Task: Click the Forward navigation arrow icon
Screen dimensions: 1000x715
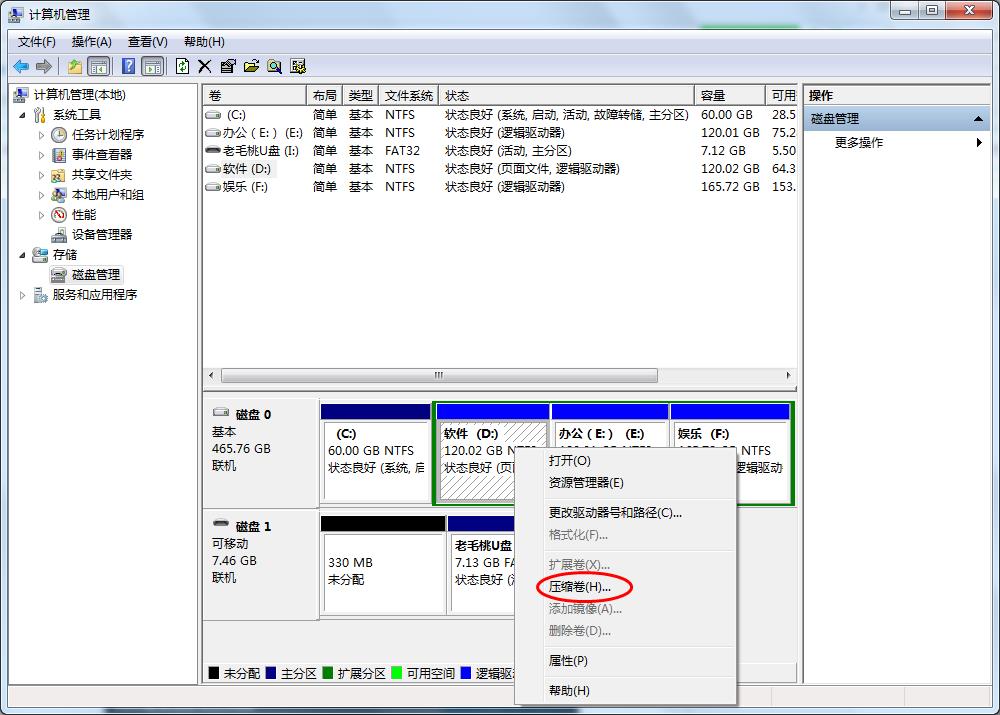Action: tap(41, 66)
